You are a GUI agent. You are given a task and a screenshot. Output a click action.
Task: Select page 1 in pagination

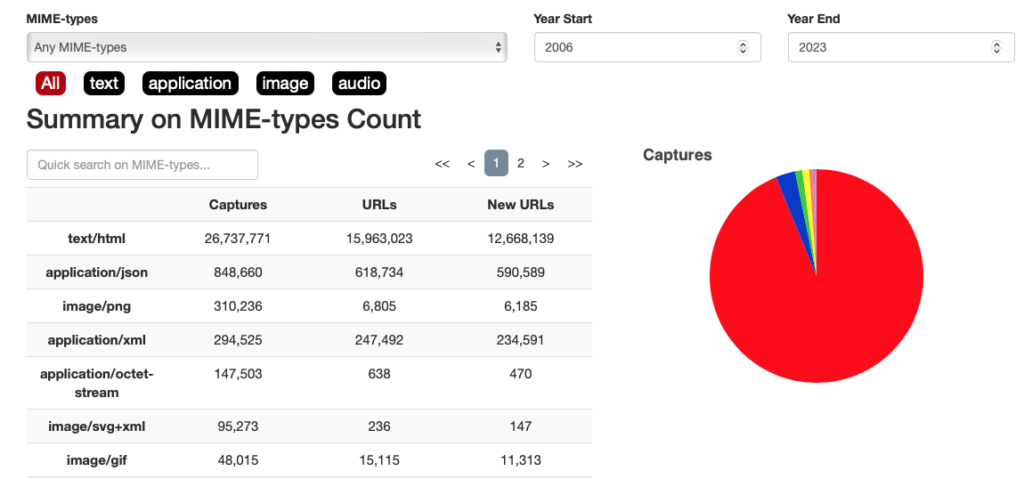click(496, 163)
